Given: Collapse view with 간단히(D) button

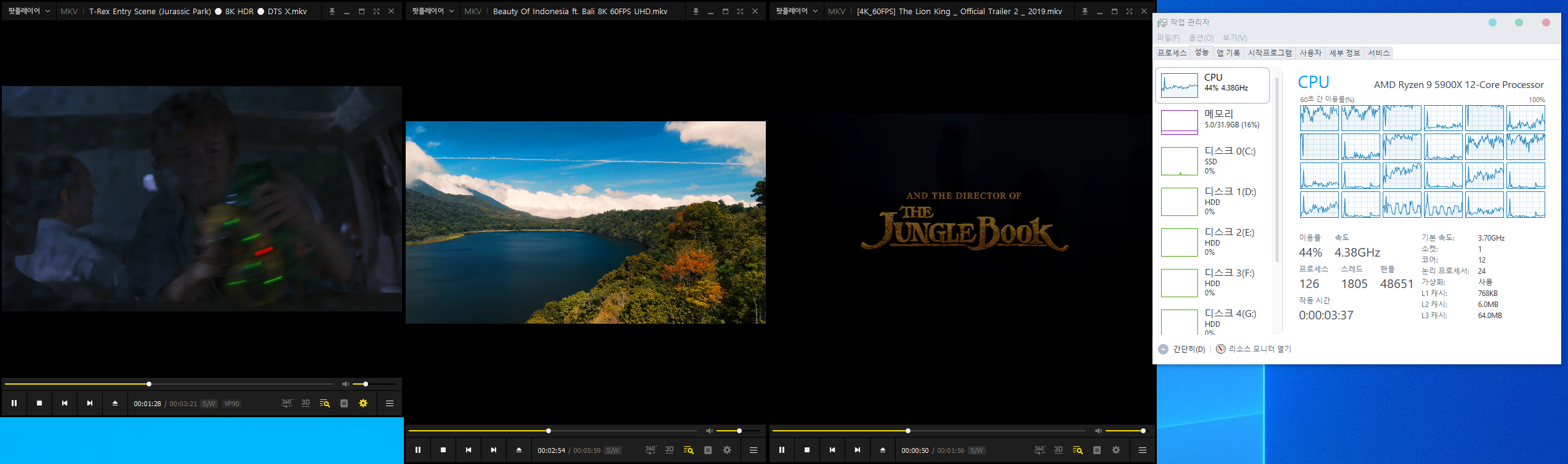Looking at the screenshot, I should point(1182,349).
